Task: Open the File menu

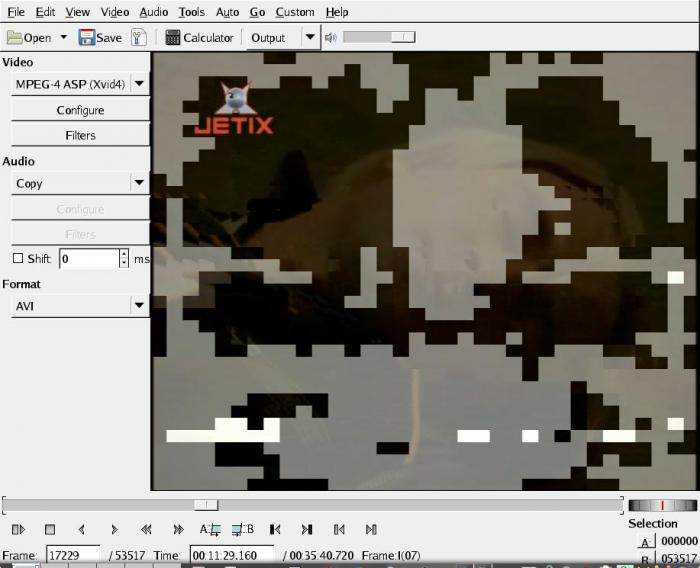Action: [x=16, y=12]
